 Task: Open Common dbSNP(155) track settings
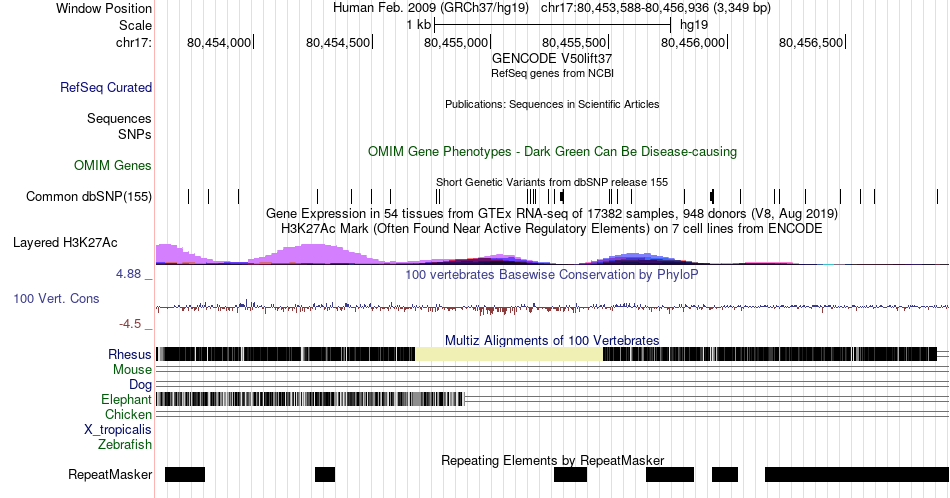click(x=88, y=196)
